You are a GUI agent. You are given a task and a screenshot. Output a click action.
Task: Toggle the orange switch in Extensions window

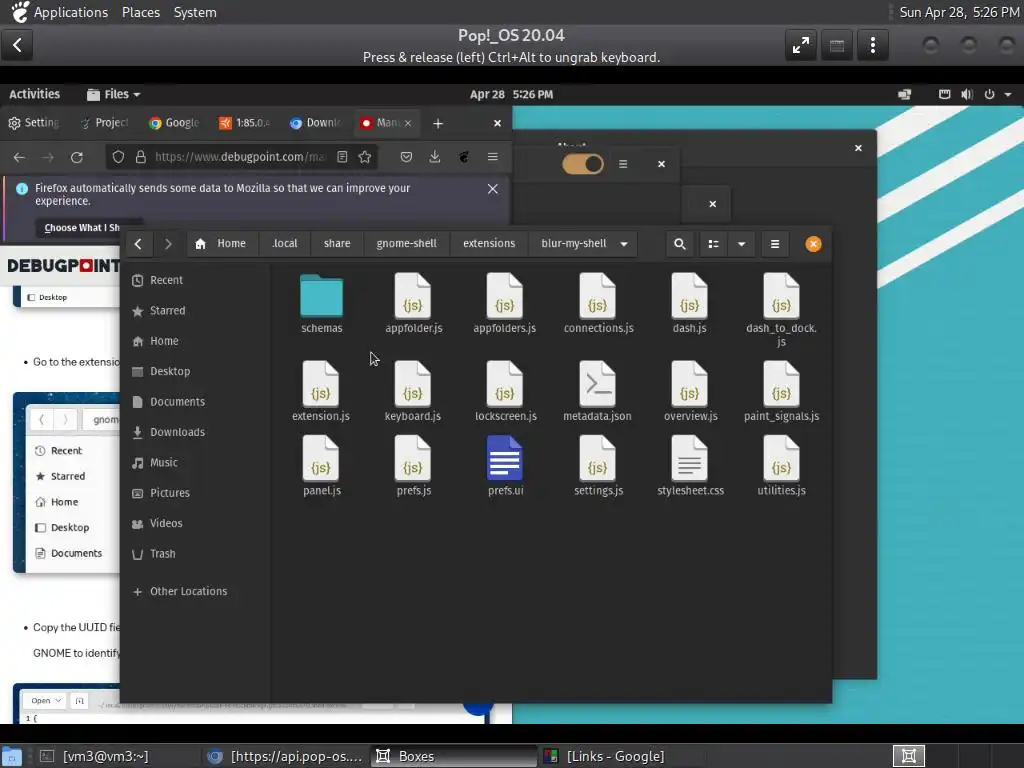click(583, 164)
